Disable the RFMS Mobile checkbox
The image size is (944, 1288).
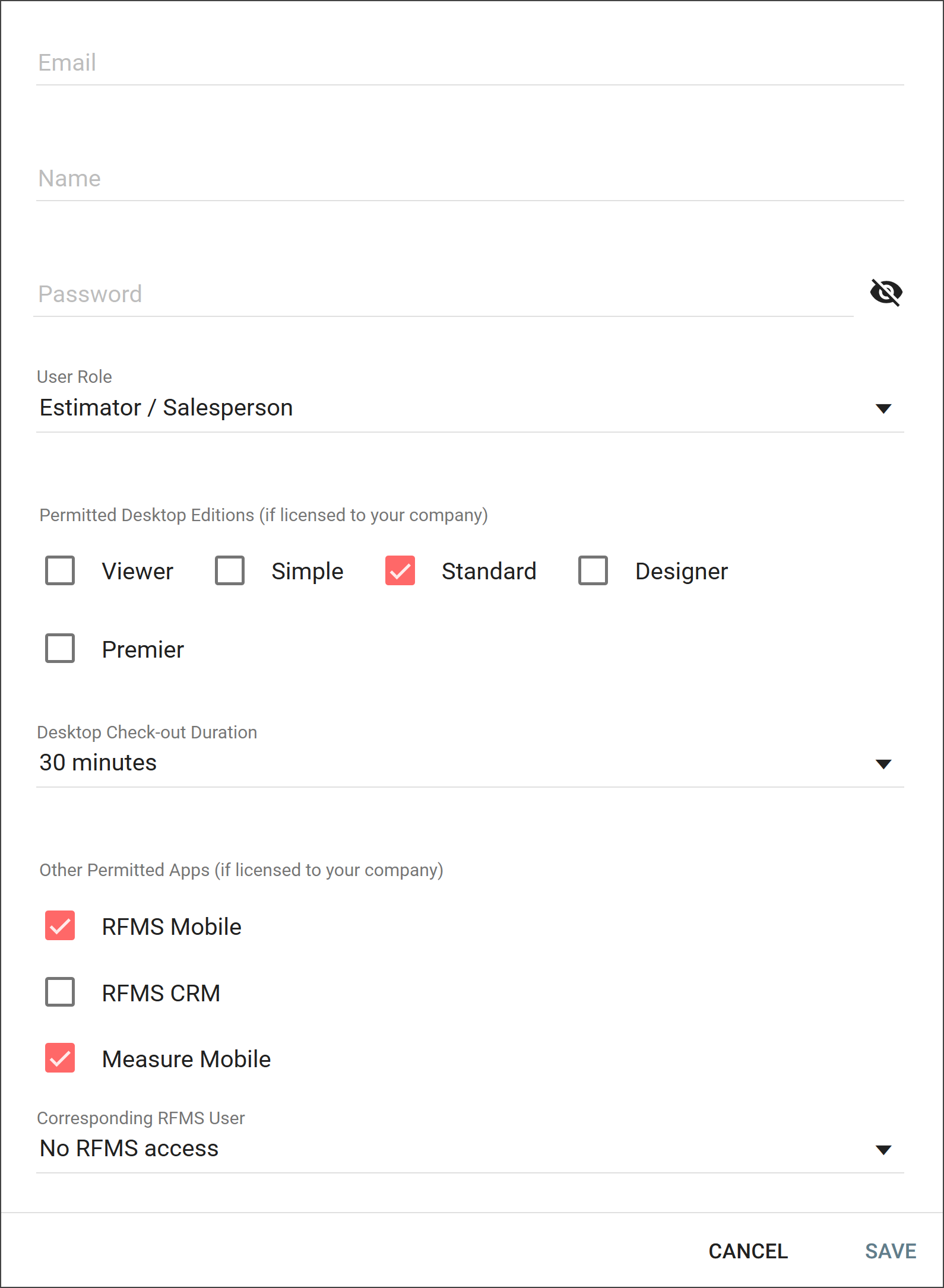tap(60, 926)
